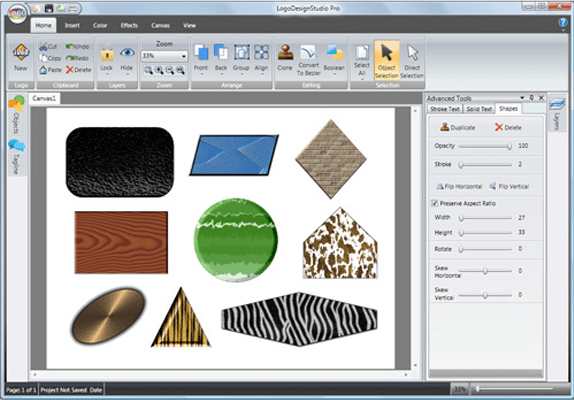This screenshot has height=400, width=574.
Task: Convert the shape To Bezier
Action: [x=309, y=60]
